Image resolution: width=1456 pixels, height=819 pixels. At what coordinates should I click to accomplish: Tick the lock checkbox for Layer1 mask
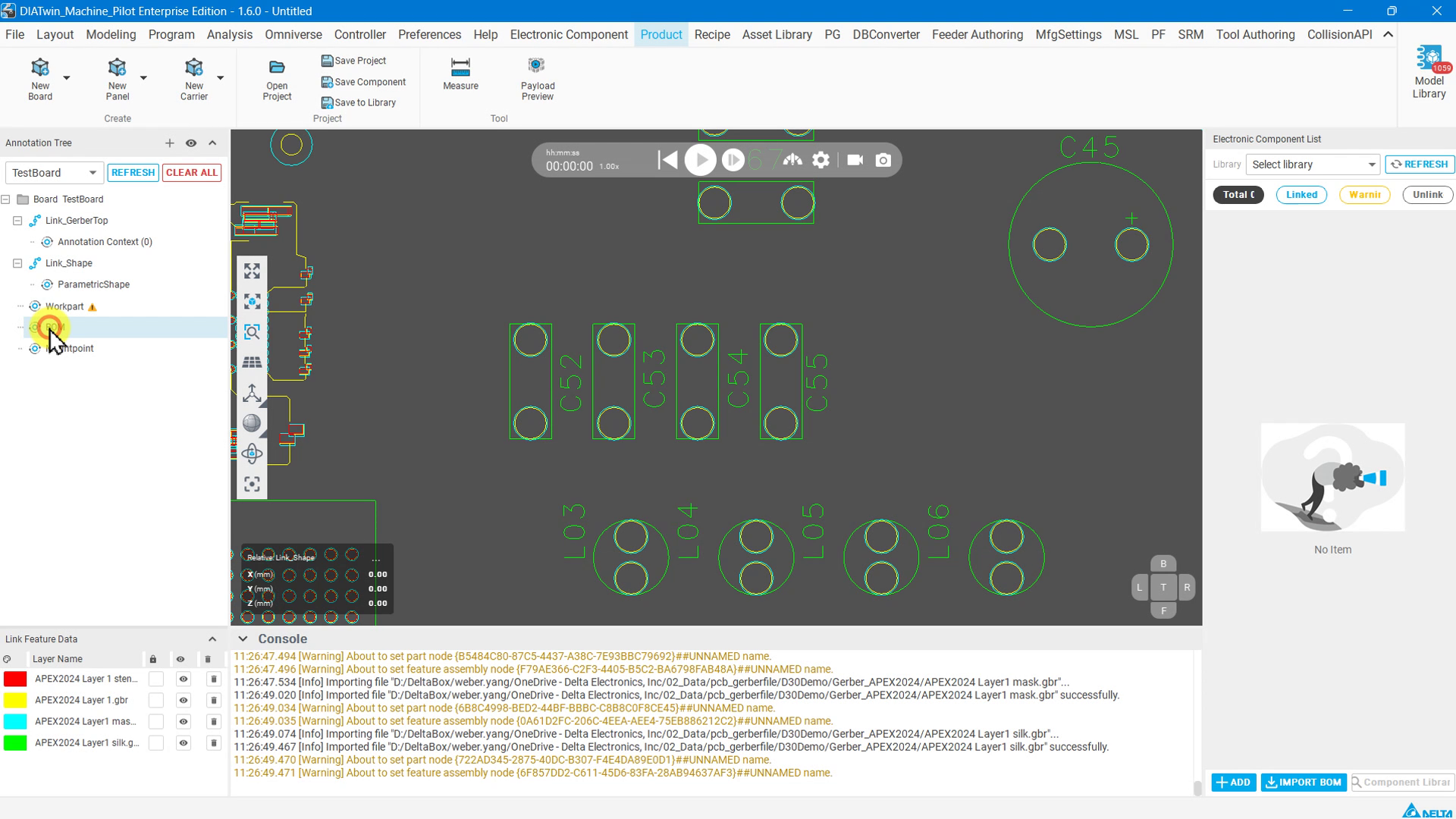156,721
